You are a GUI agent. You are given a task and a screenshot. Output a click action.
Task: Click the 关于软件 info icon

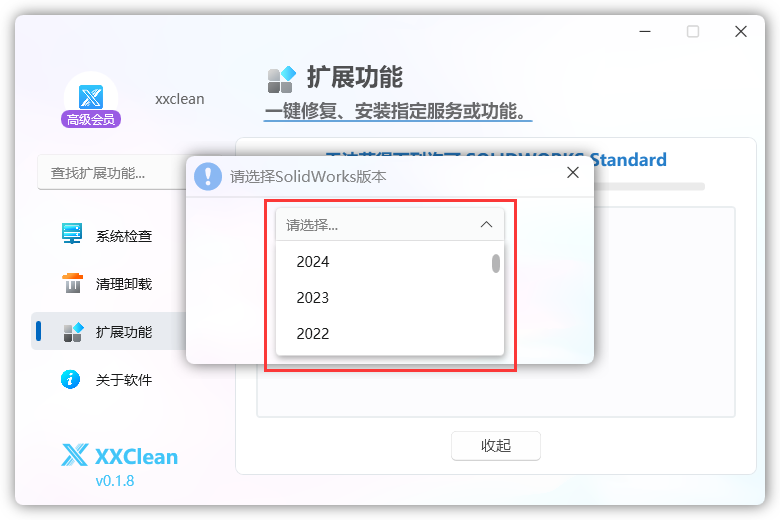tap(70, 379)
